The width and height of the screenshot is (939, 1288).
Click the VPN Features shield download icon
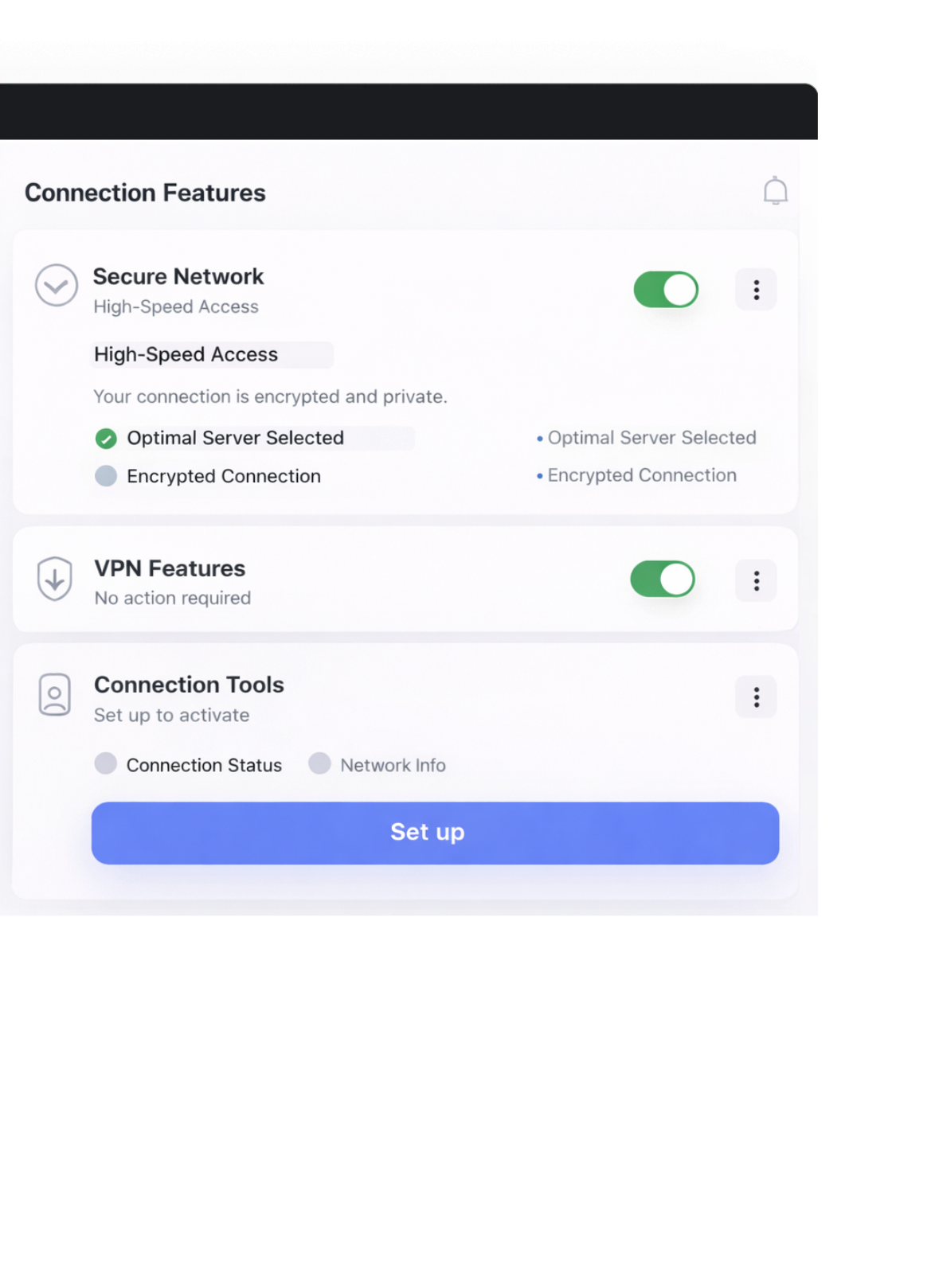(x=55, y=579)
